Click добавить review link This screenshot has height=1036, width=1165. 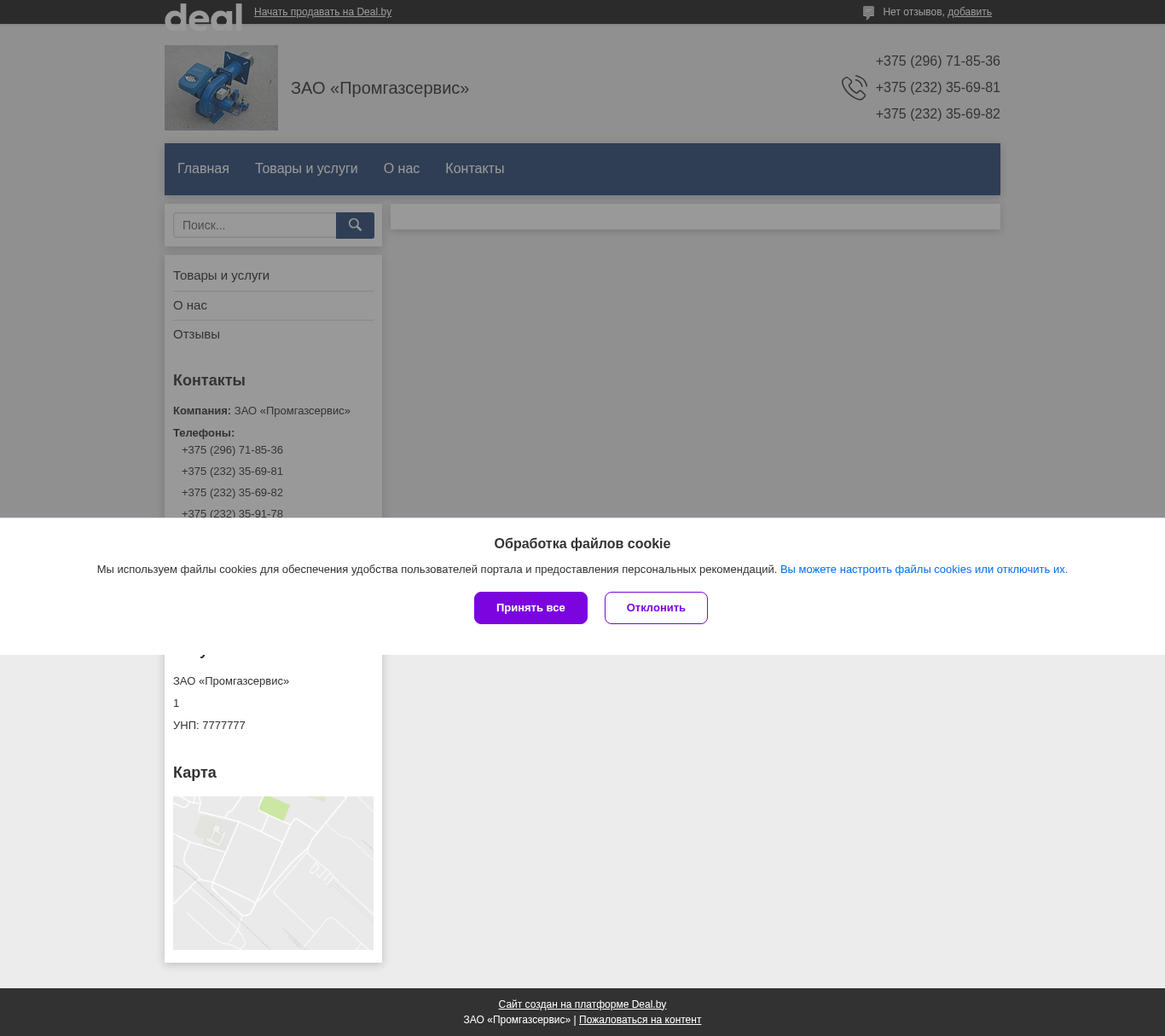click(x=970, y=12)
